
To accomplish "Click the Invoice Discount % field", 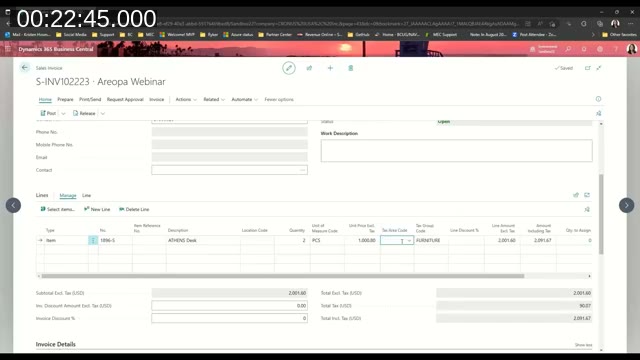I will coord(229,318).
